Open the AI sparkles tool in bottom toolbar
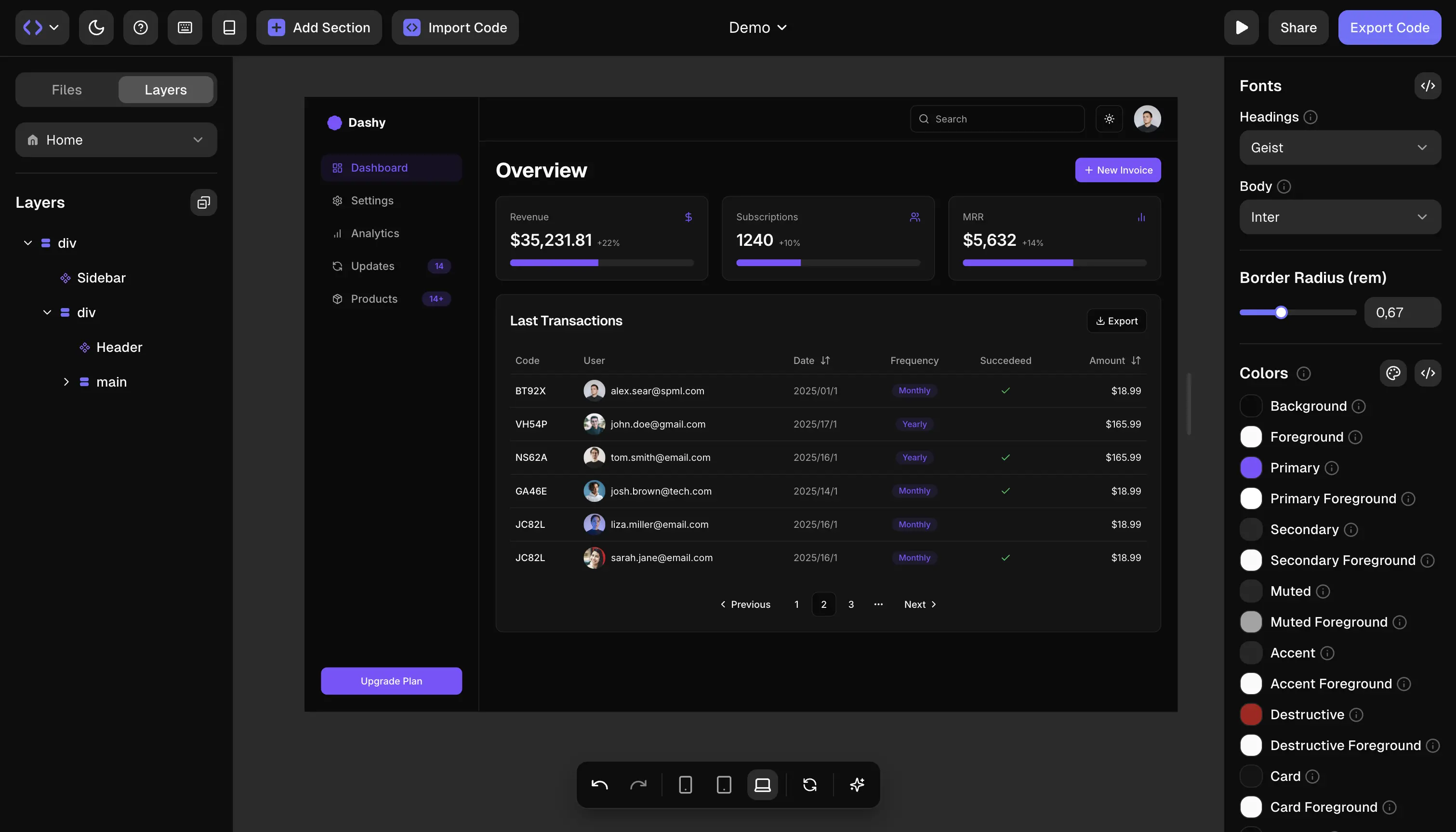This screenshot has height=832, width=1456. 857,784
